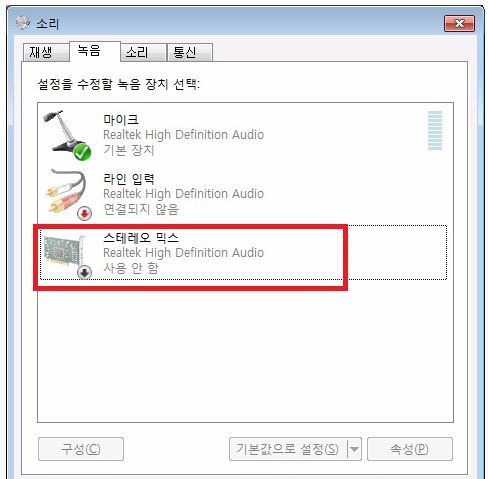Click the 라인 입력 cable icon

[67, 193]
